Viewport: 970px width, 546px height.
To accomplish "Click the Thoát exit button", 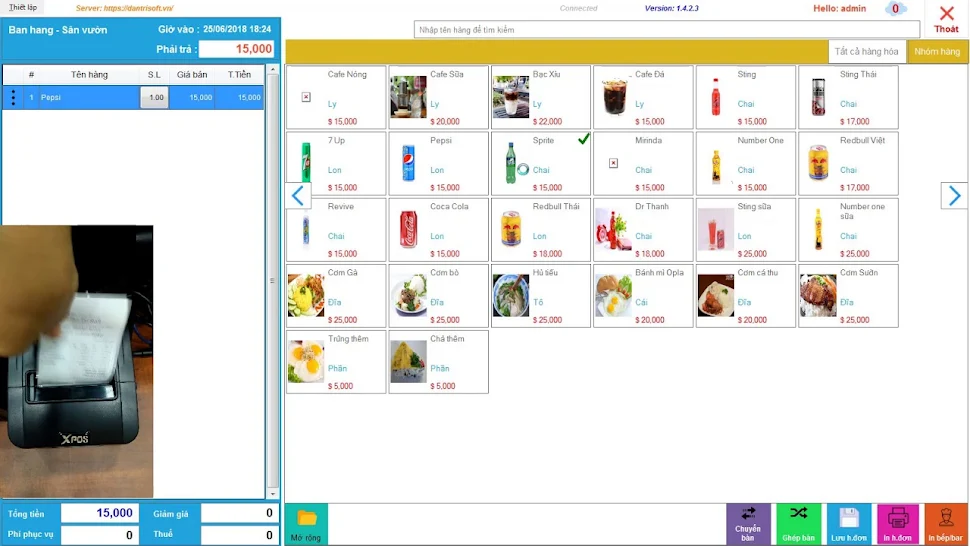I will (x=946, y=19).
